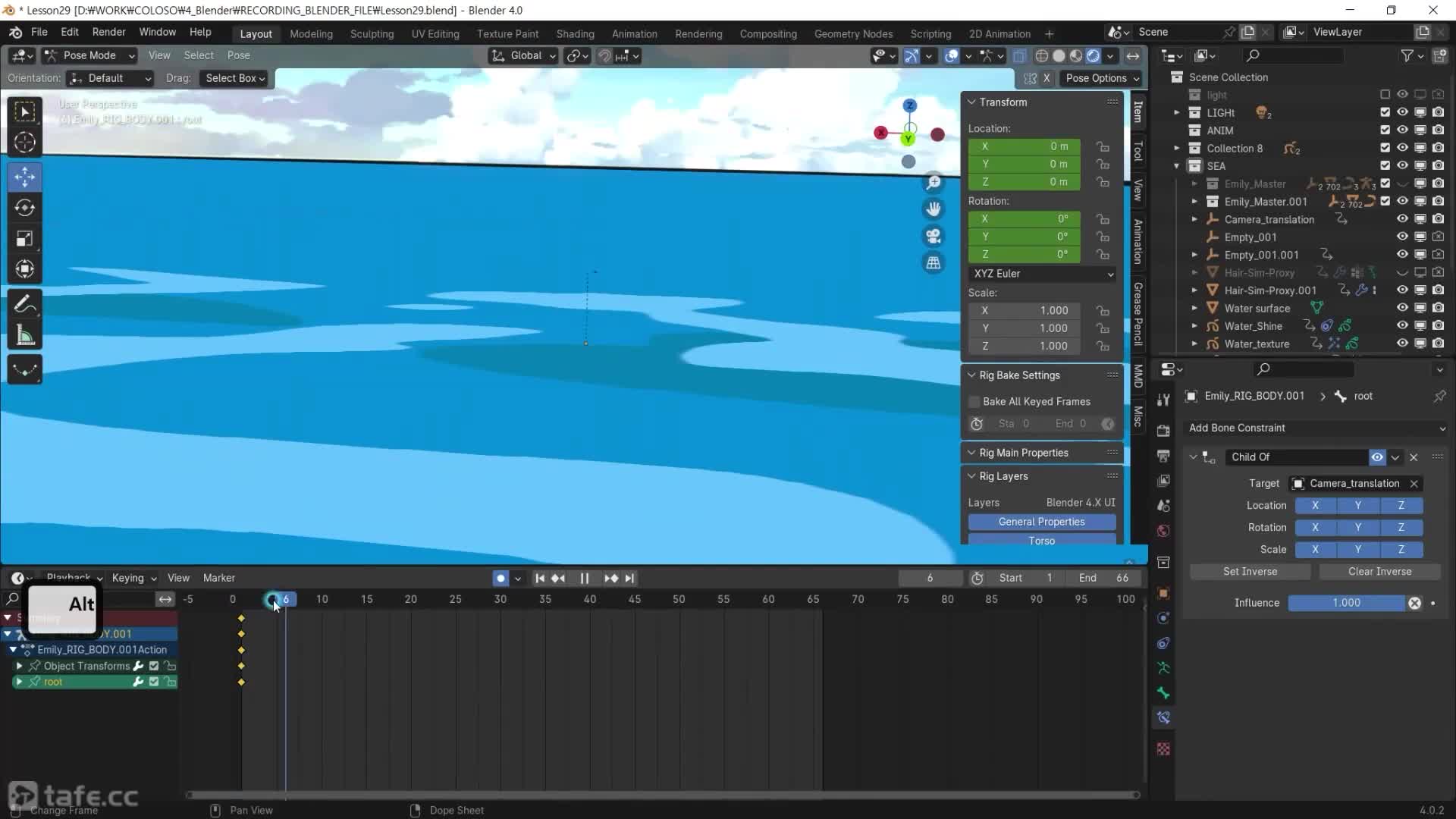Pause the animation playback
Image resolution: width=1456 pixels, height=819 pixels.
pyautogui.click(x=585, y=579)
